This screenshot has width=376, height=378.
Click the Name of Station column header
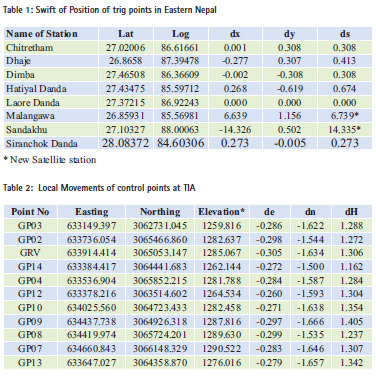coord(42,34)
